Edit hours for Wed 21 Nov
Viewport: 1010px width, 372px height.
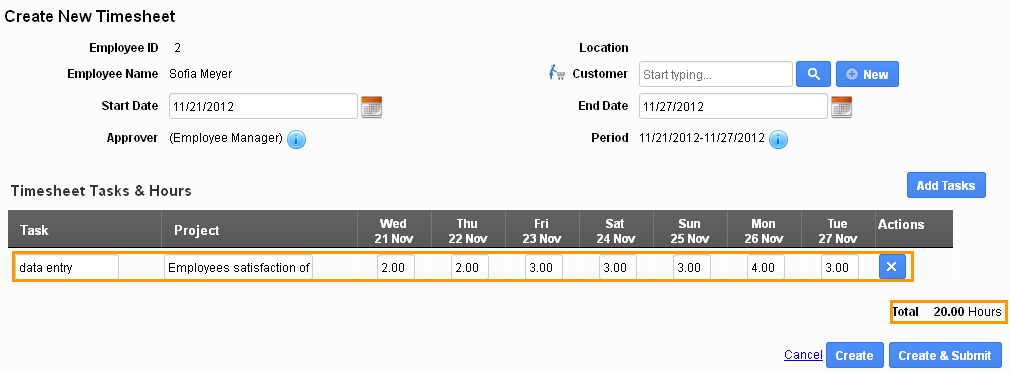pyautogui.click(x=395, y=268)
